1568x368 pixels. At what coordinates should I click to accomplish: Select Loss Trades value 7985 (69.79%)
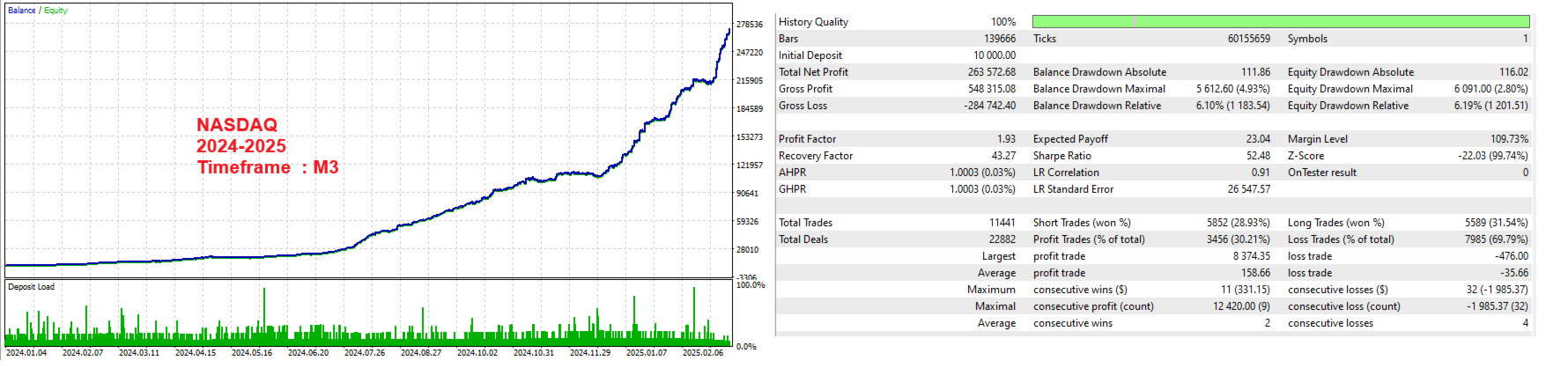point(1497,239)
